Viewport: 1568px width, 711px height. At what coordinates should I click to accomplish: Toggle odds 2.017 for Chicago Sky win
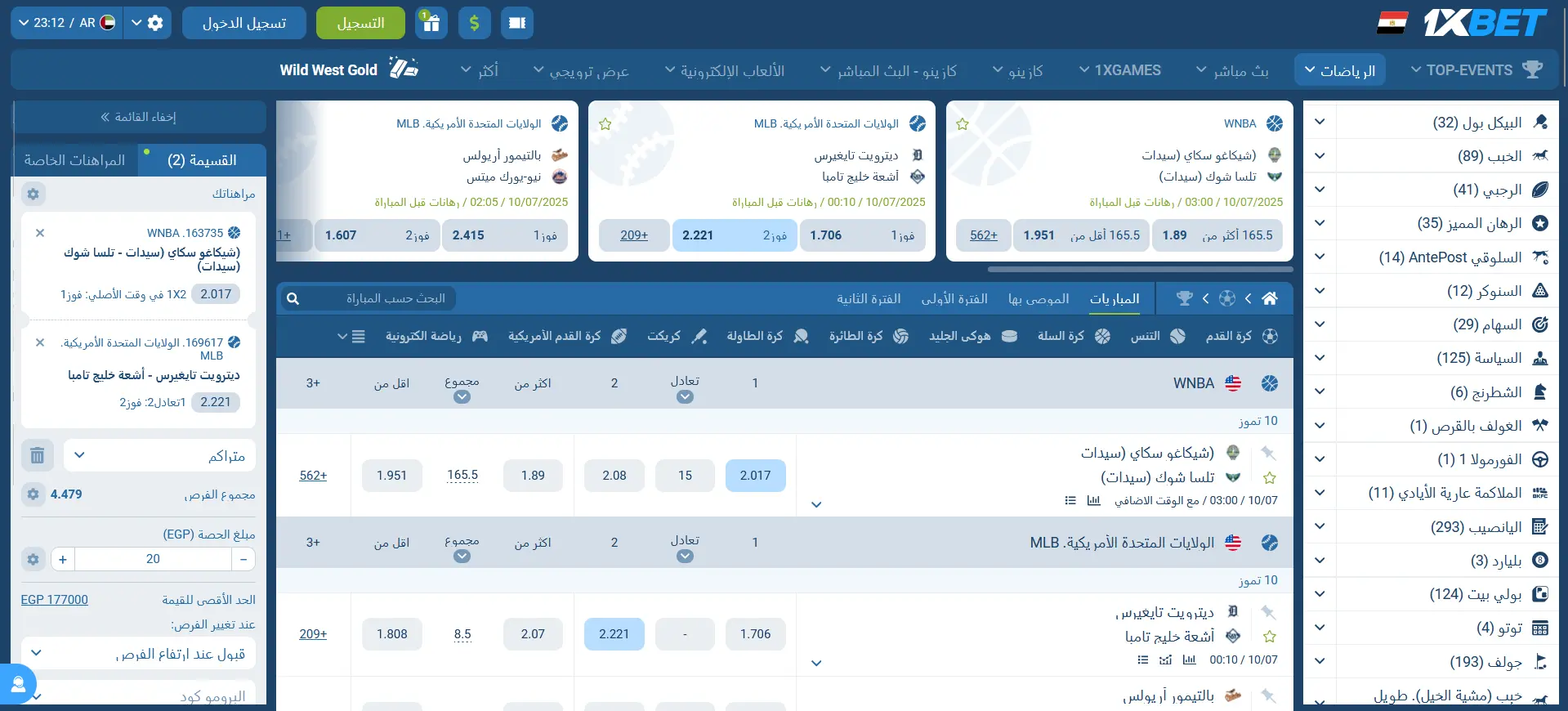tap(755, 476)
